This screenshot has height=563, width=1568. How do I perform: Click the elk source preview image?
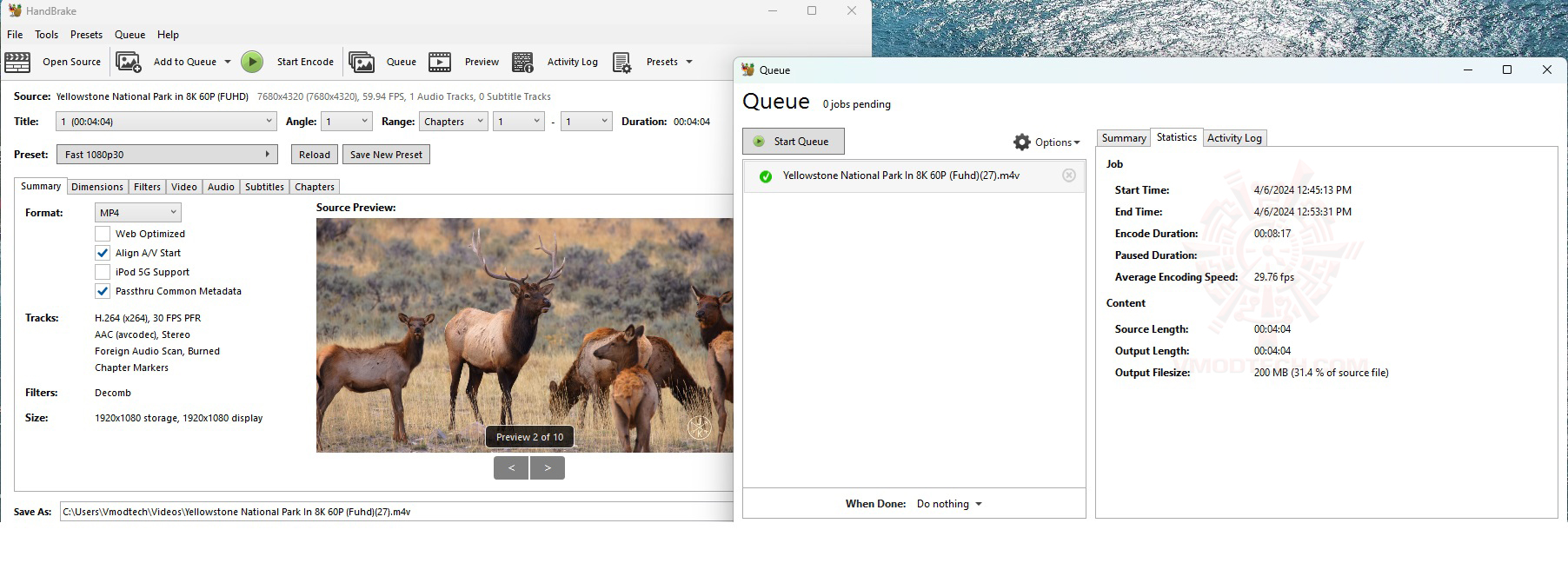pos(524,334)
